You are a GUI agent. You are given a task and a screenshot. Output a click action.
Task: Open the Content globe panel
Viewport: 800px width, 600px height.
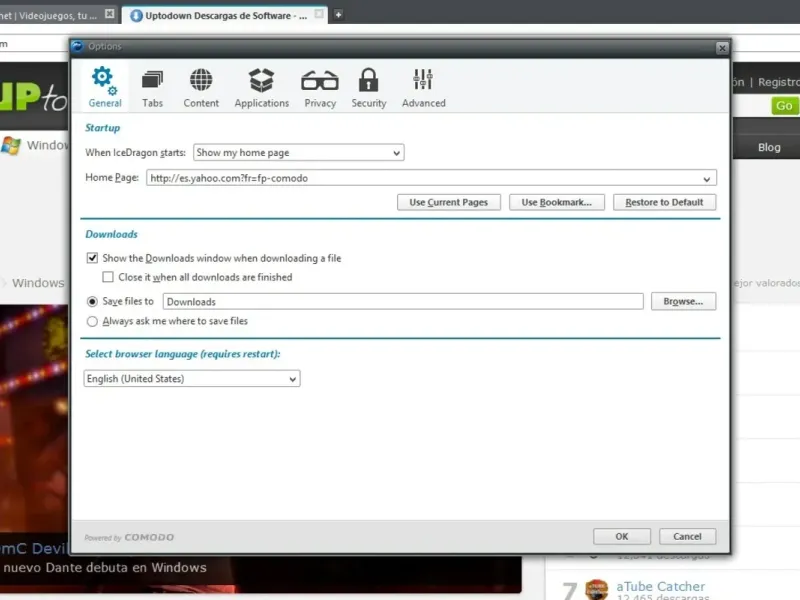pos(201,88)
